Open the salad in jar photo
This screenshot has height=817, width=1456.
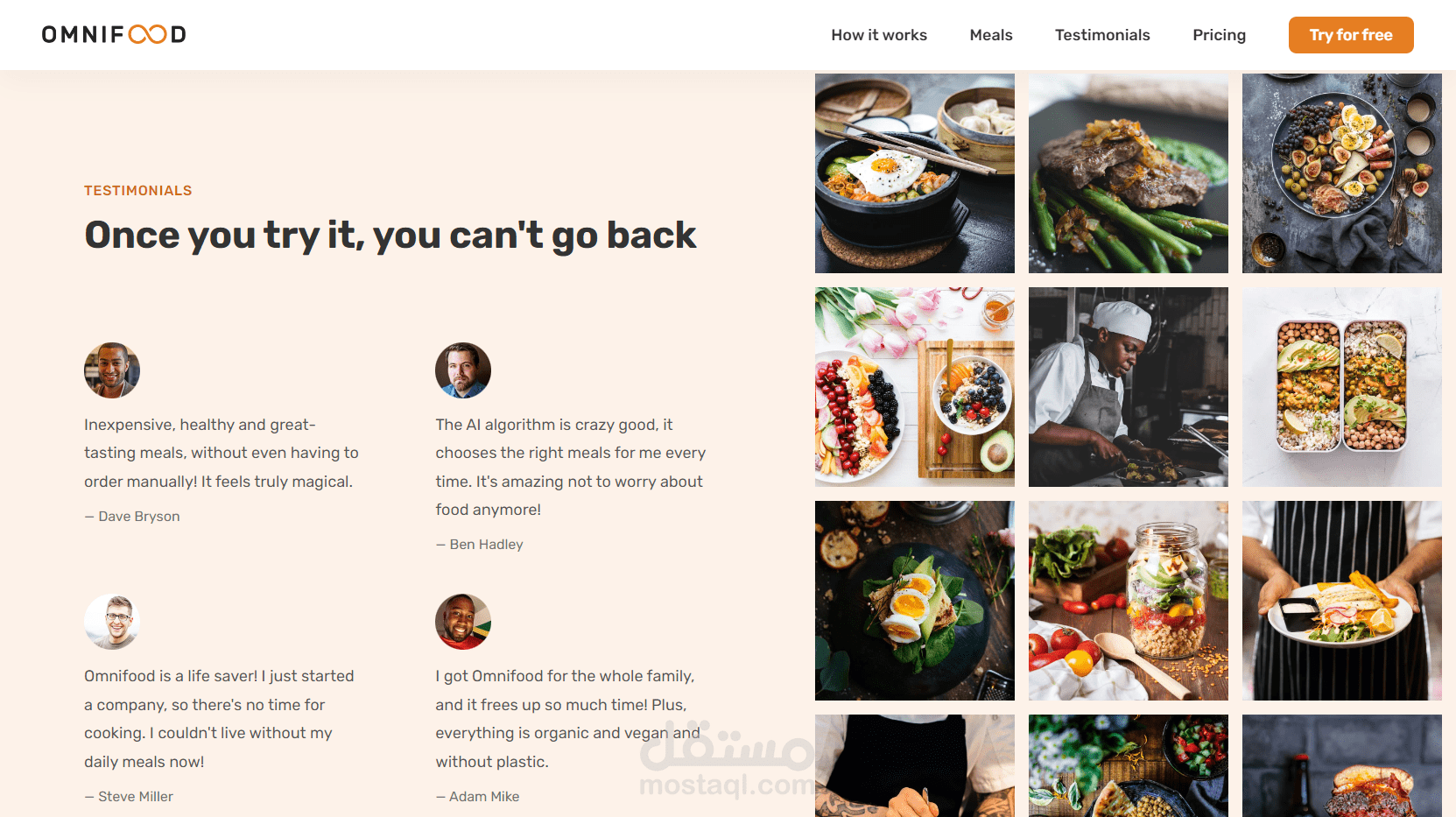[x=1129, y=601]
